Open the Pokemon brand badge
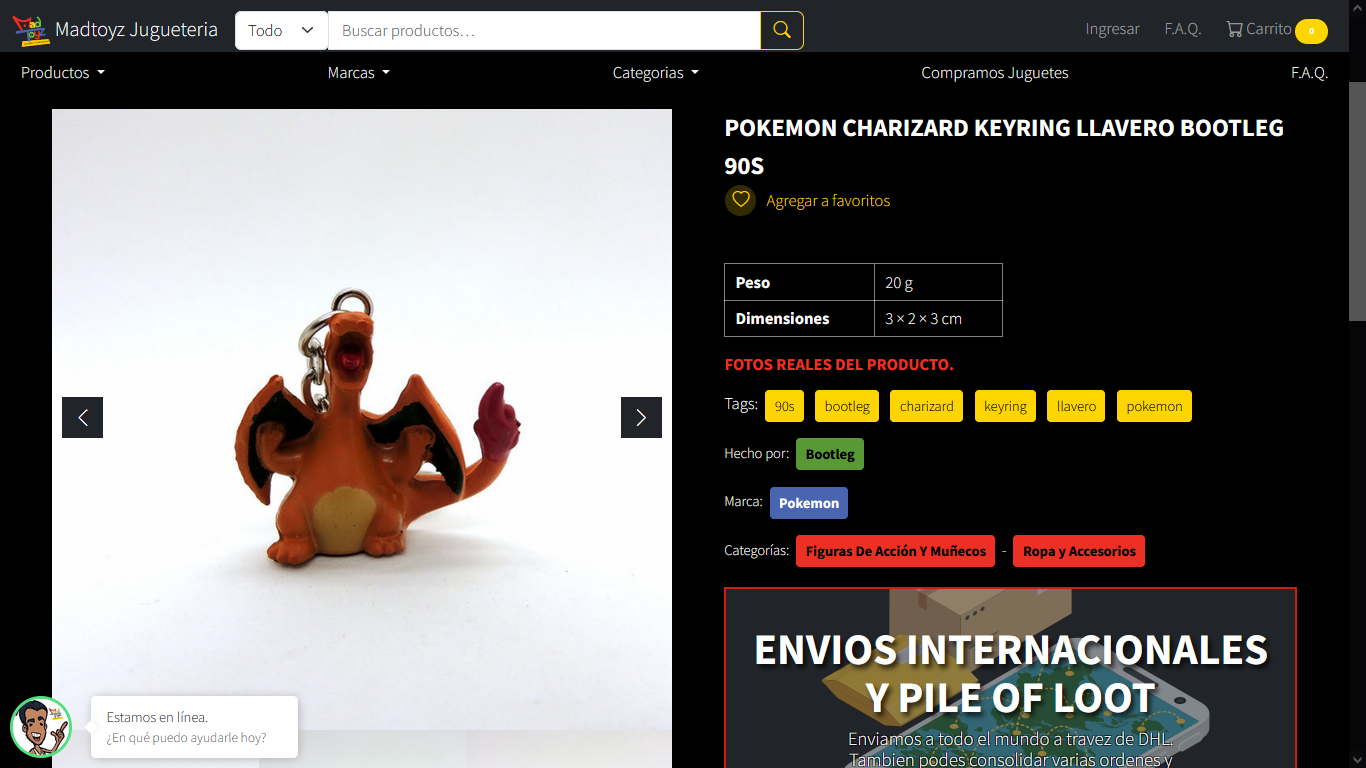This screenshot has width=1366, height=768. [809, 503]
